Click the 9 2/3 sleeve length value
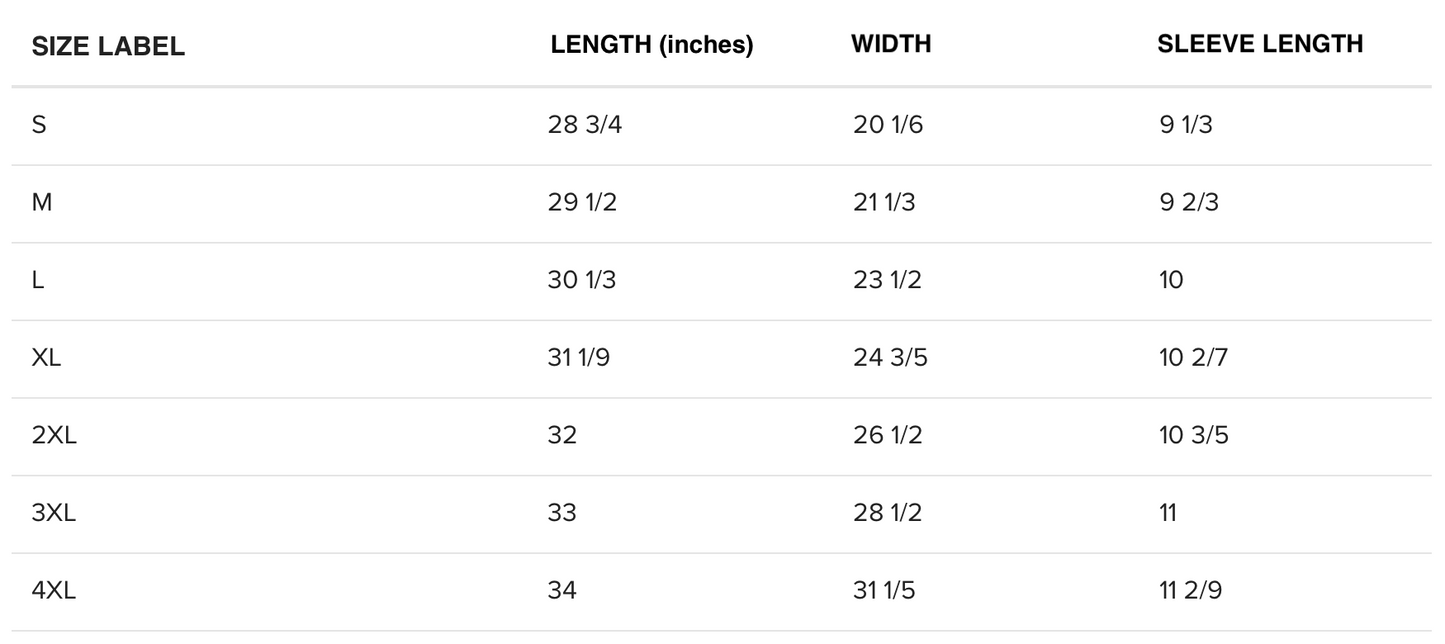The height and width of the screenshot is (644, 1445). tap(1189, 202)
